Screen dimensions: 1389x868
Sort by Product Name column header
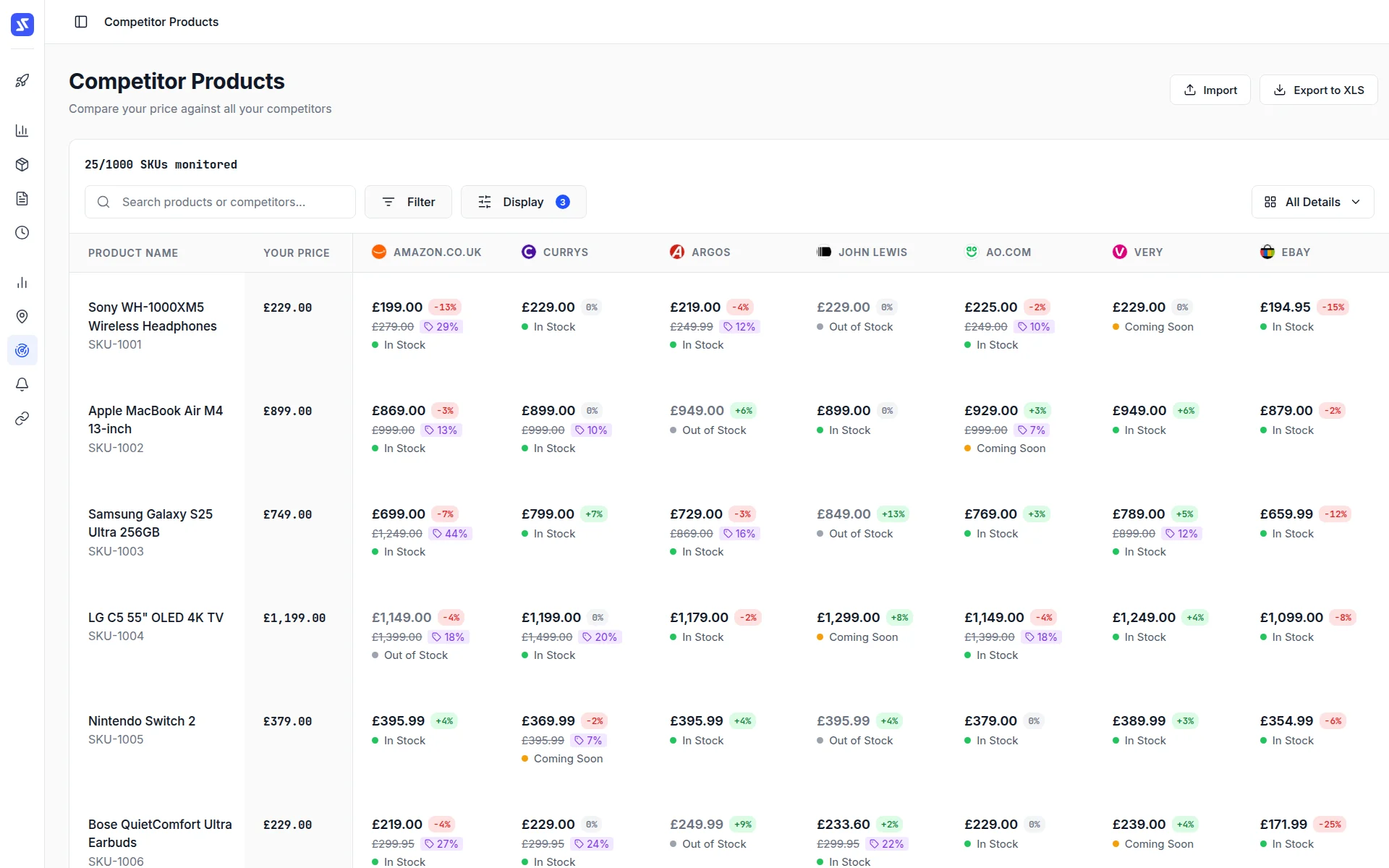(x=133, y=253)
